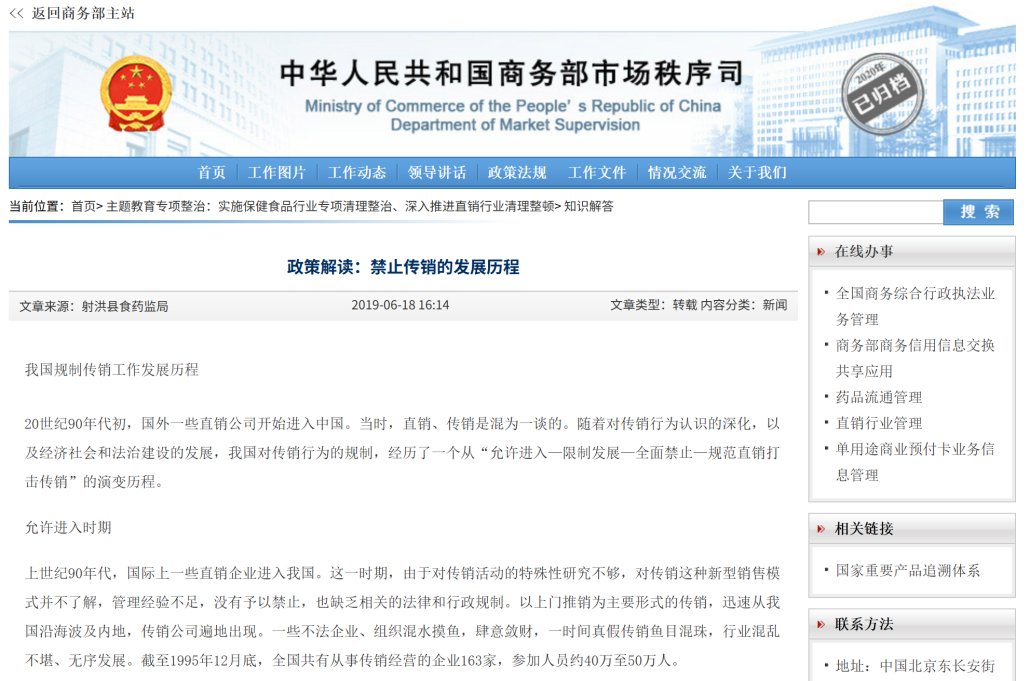Viewport: 1030px width, 681px height.
Task: Click the 允许进入时期 subheading
Action: (x=68, y=528)
